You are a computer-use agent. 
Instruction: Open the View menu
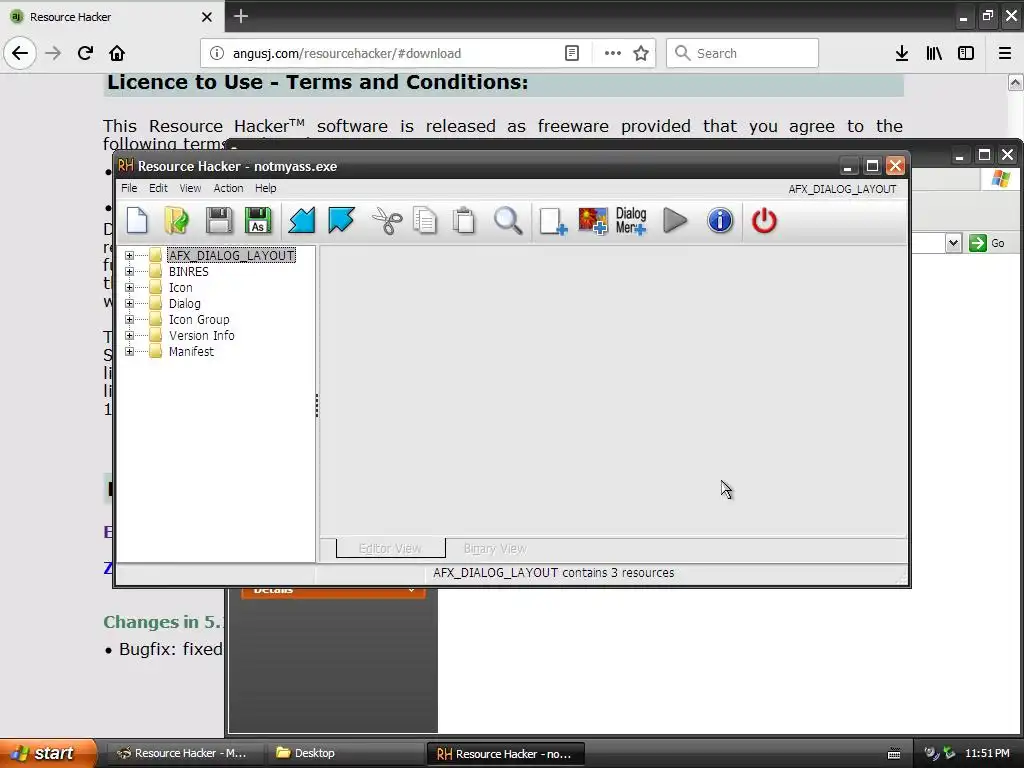190,188
